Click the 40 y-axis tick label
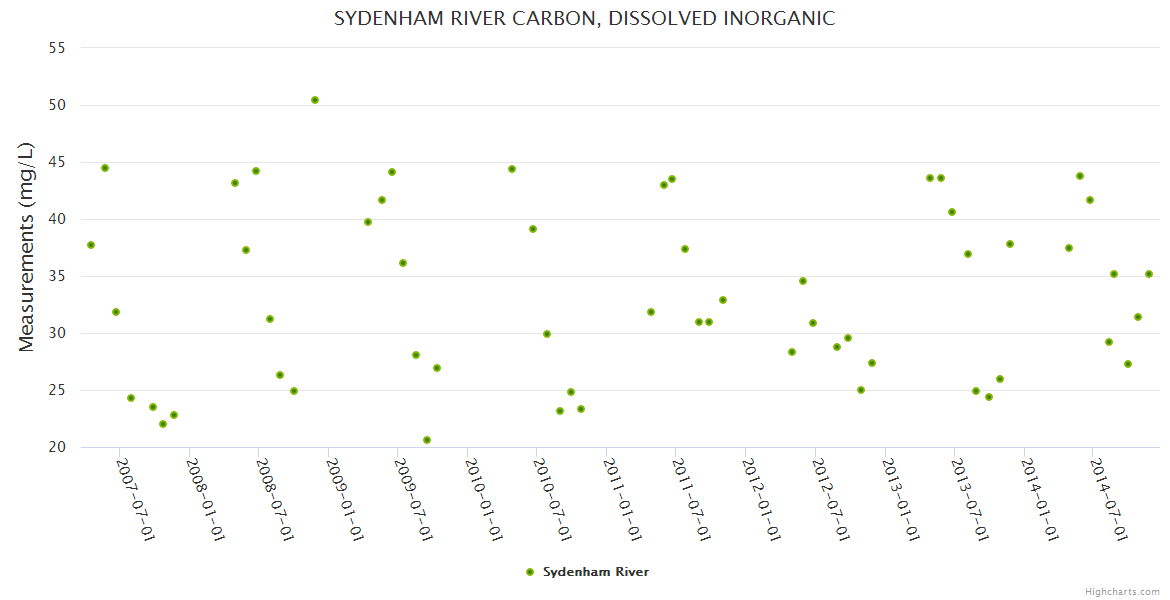 [57, 219]
